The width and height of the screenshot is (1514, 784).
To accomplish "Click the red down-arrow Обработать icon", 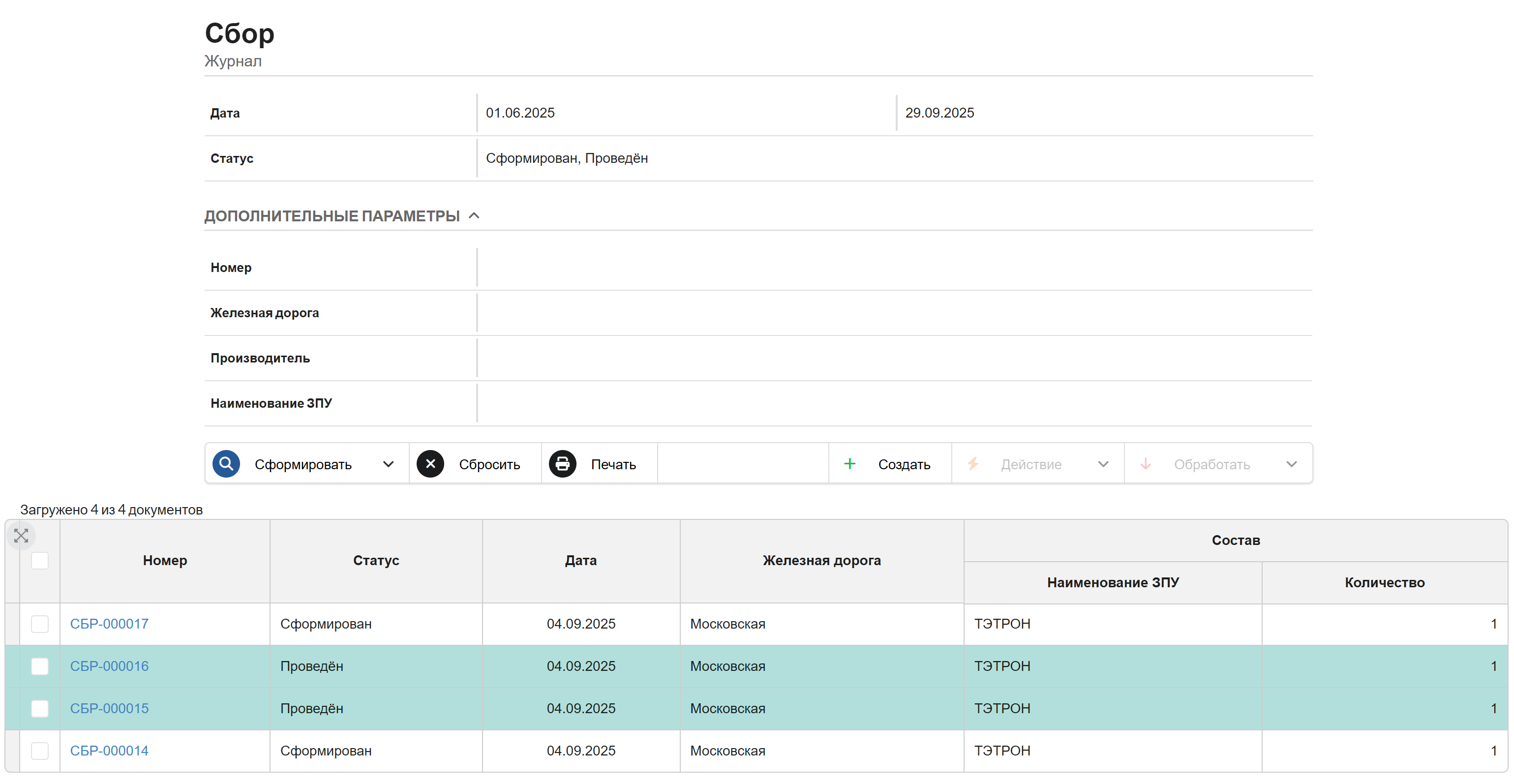I will pyautogui.click(x=1146, y=464).
